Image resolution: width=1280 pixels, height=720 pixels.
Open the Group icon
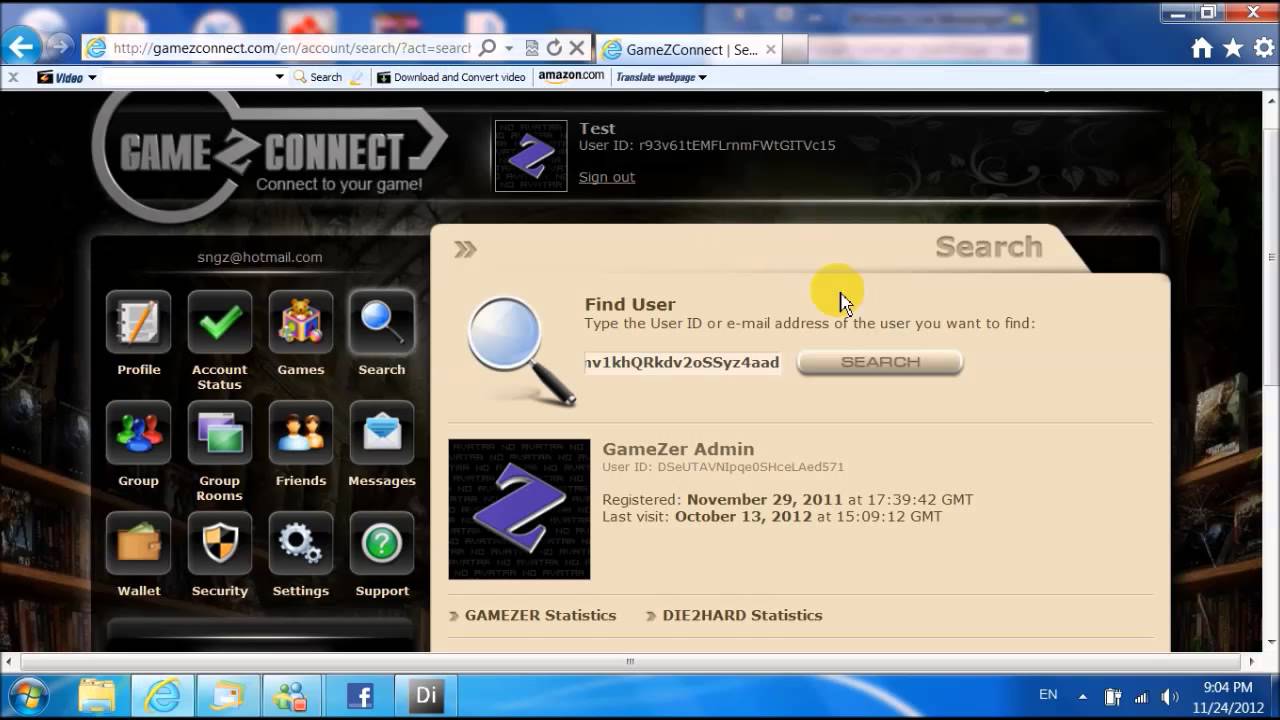click(138, 433)
